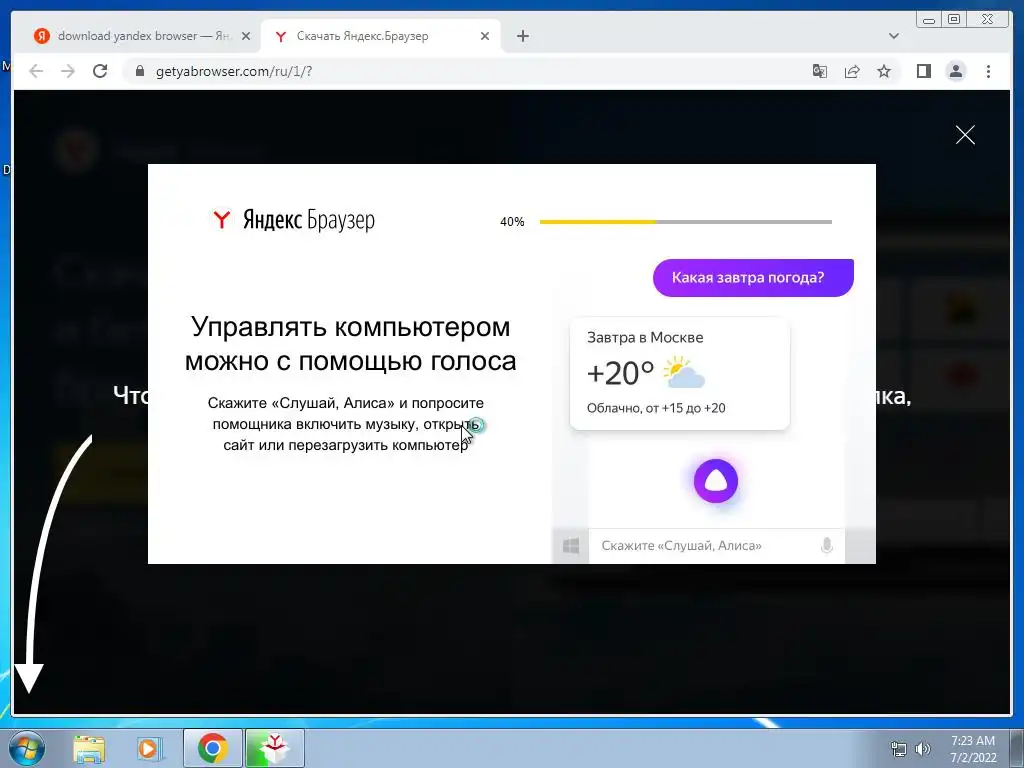Click the share page icon
Viewport: 1024px width, 768px height.
[x=852, y=71]
